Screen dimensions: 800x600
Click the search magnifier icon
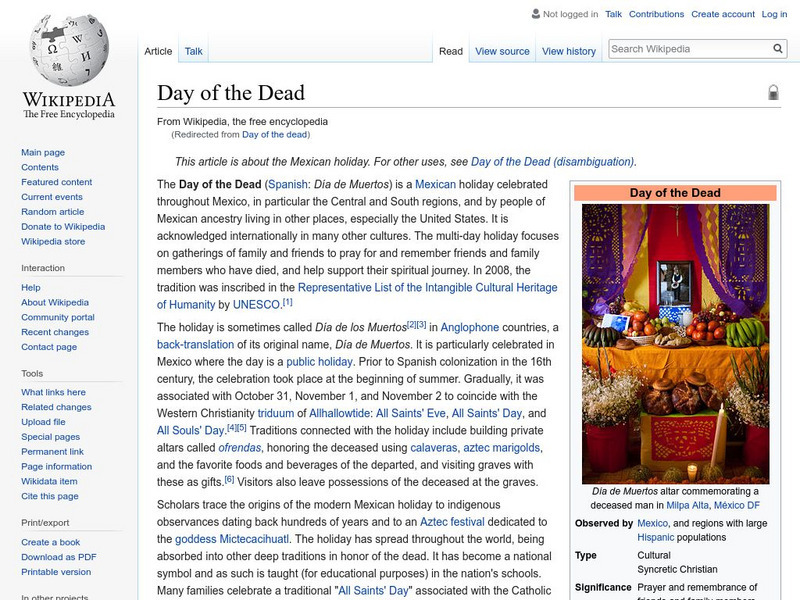click(x=778, y=48)
